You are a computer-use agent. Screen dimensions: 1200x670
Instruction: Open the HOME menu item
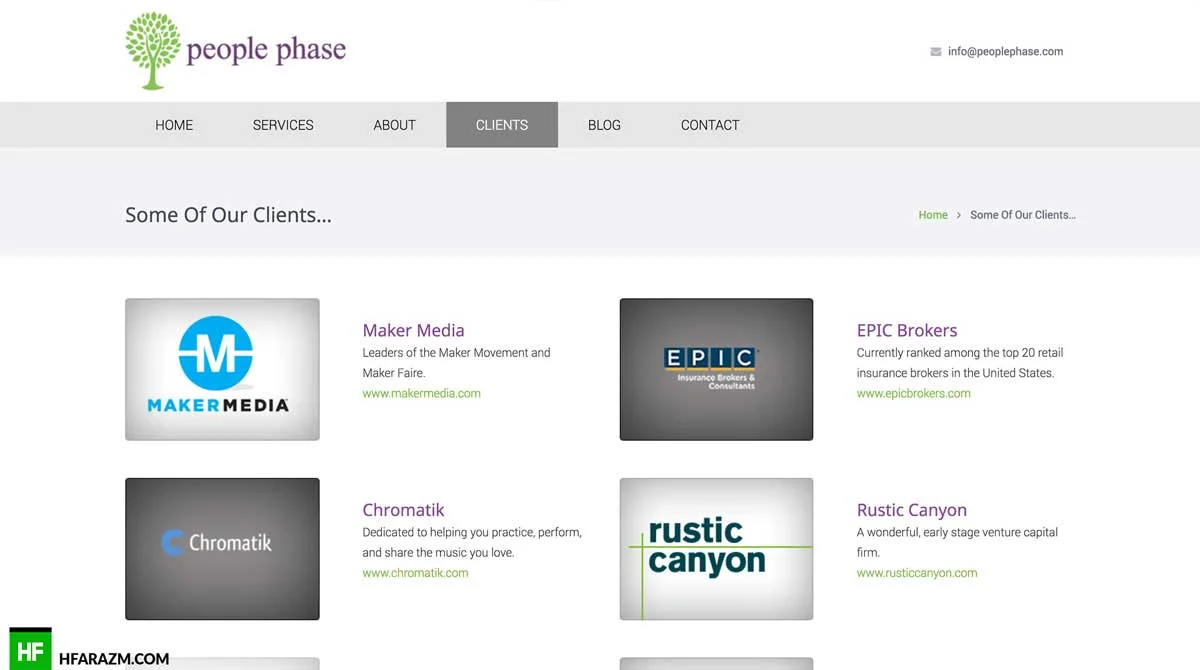coord(174,125)
